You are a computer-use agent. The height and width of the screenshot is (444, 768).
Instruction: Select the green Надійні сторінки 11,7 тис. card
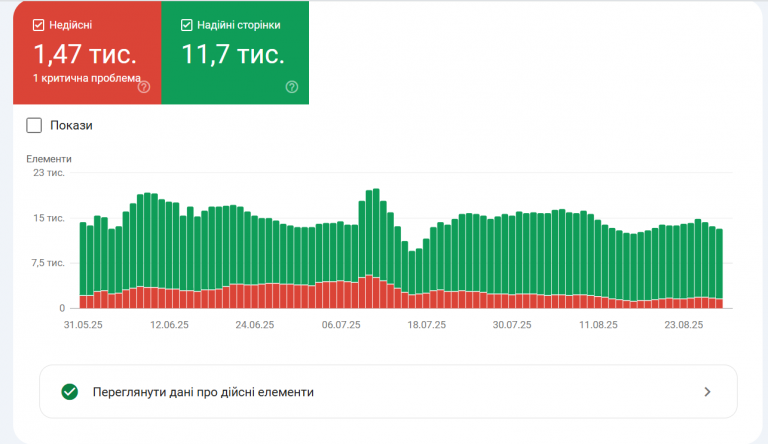[x=235, y=52]
